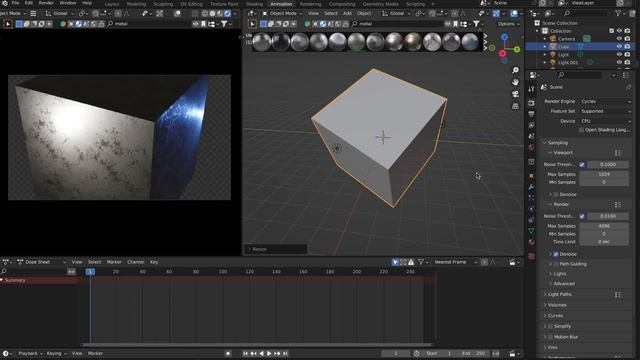This screenshot has height=360, width=640.
Task: Click Viewport Max Samples field 1024
Action: tap(604, 174)
